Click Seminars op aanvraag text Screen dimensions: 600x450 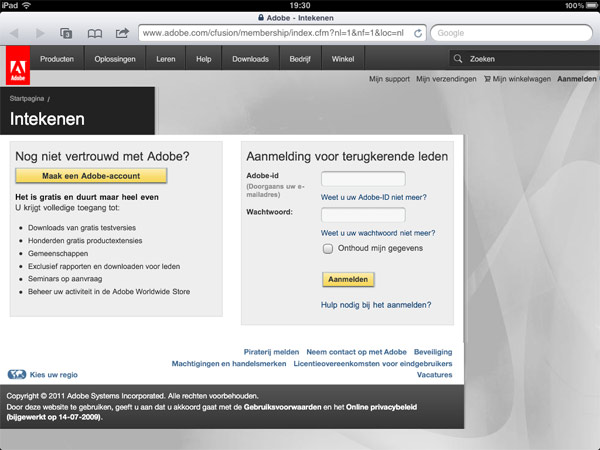tap(65, 279)
